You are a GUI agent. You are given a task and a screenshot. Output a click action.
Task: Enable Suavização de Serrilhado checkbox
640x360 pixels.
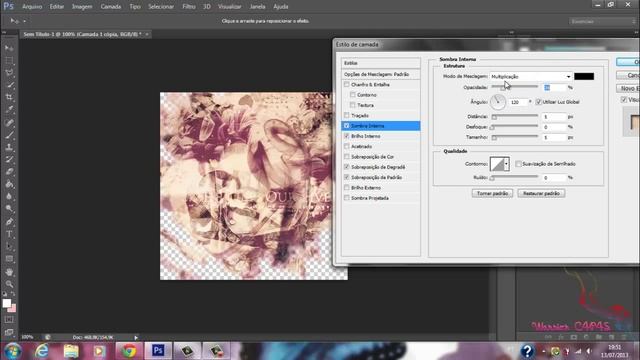[x=518, y=164]
